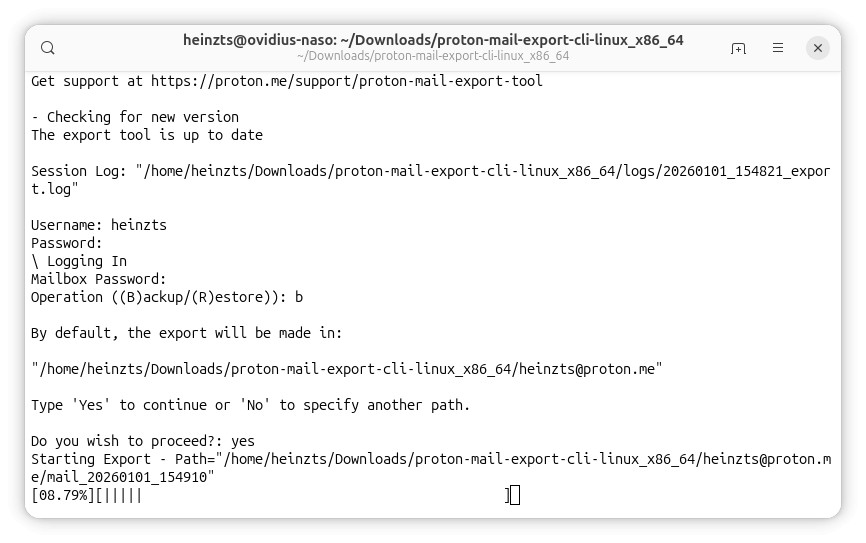The width and height of the screenshot is (866, 543).
Task: Click "By default, the export will be made in:"
Action: click(x=187, y=333)
